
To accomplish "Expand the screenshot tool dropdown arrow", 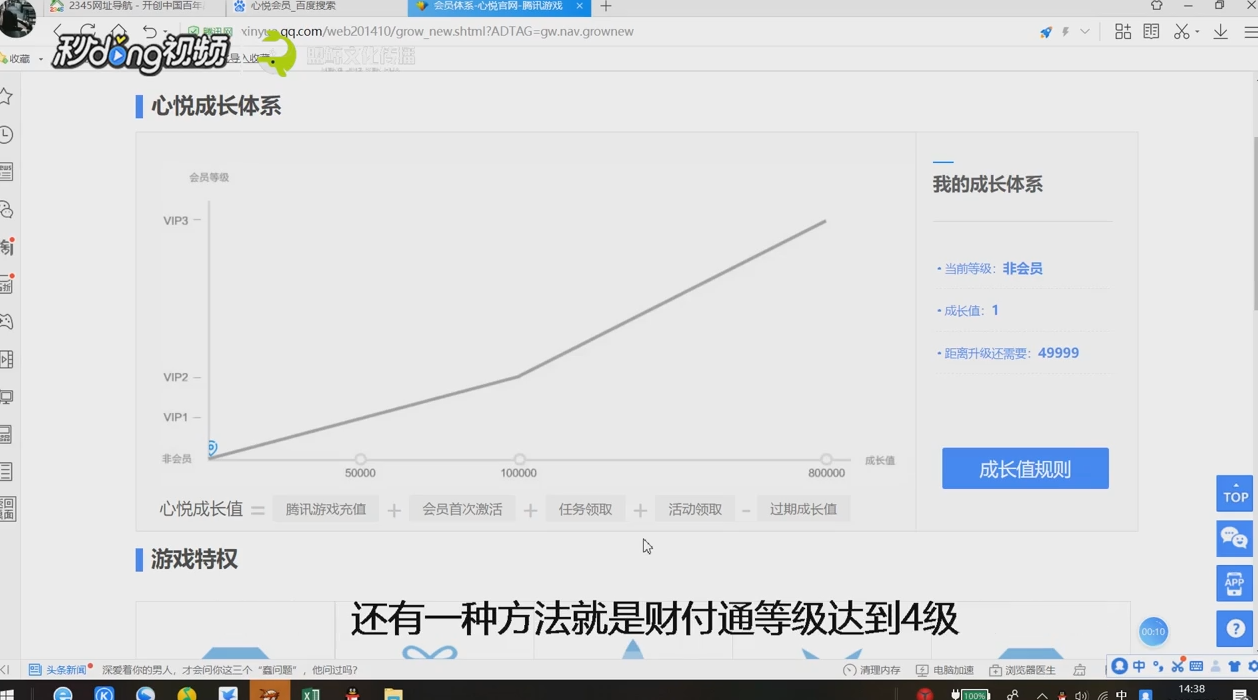I will click(1199, 32).
